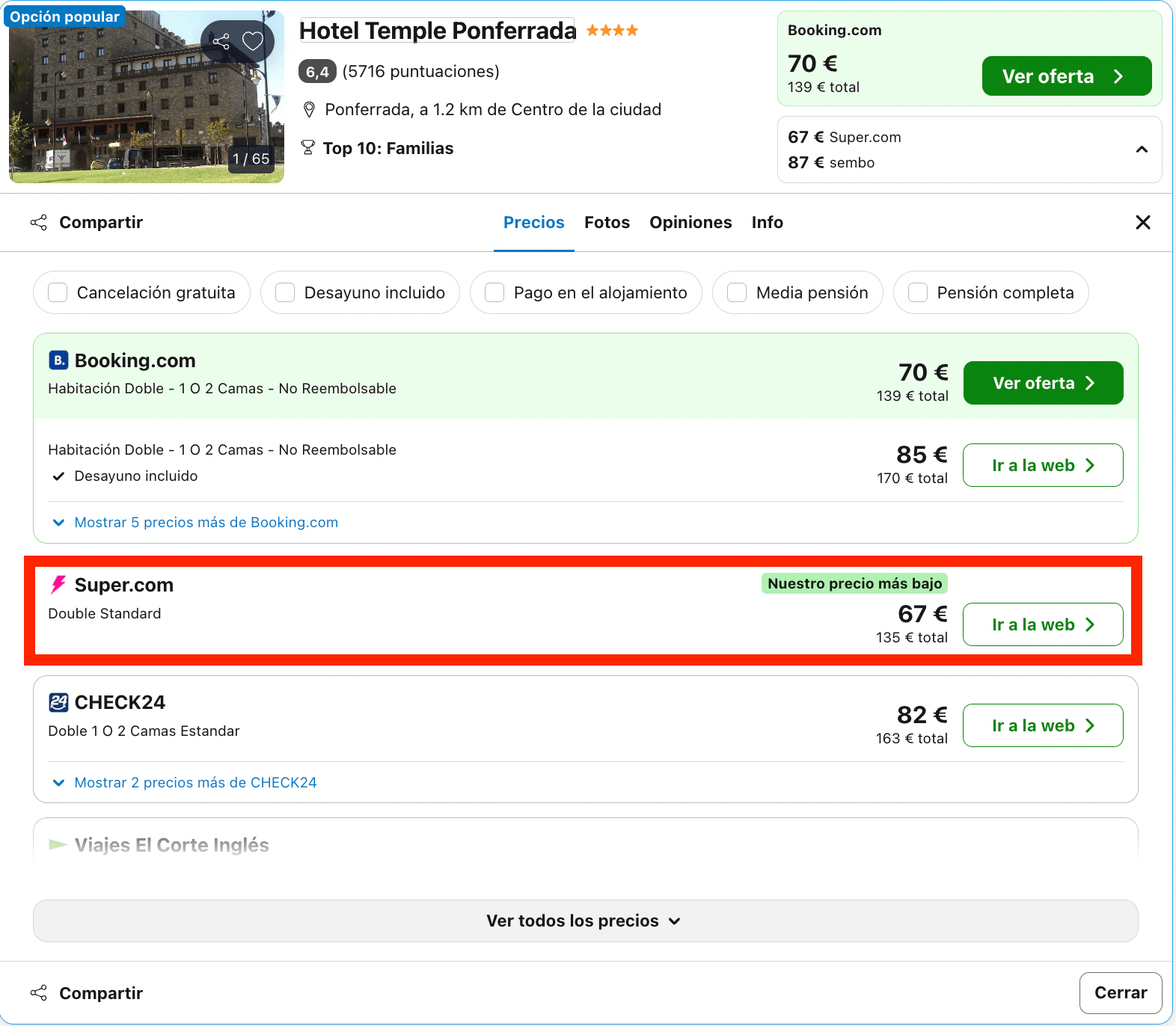Collapse the Super.com and sembo price list
The image size is (1176, 1026).
click(x=1142, y=150)
